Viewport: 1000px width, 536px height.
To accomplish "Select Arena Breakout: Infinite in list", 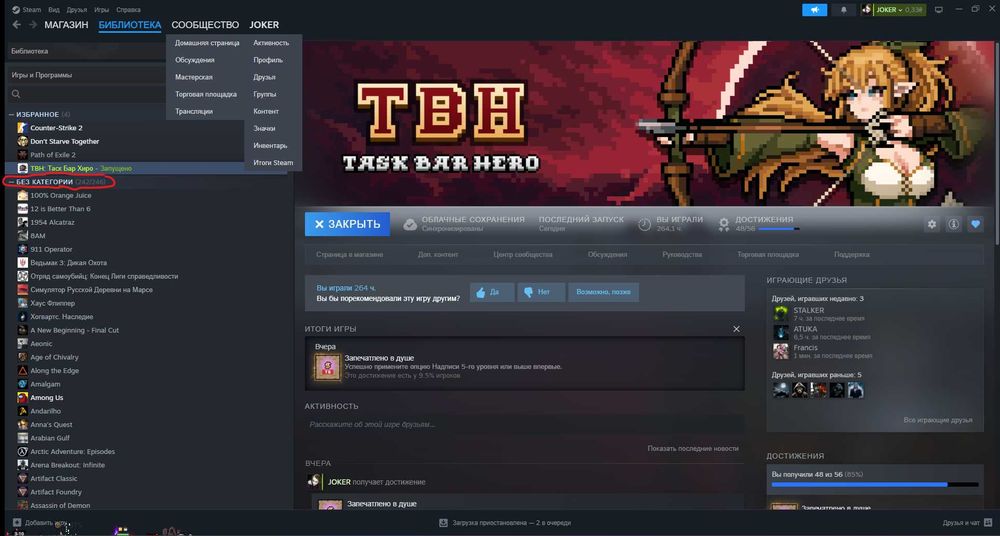I will (68, 465).
